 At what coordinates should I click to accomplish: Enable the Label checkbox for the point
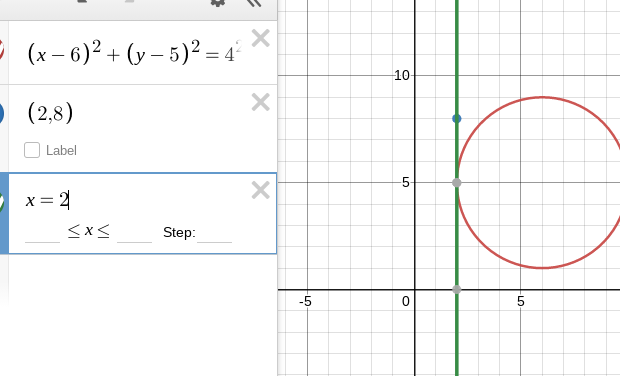[x=32, y=150]
